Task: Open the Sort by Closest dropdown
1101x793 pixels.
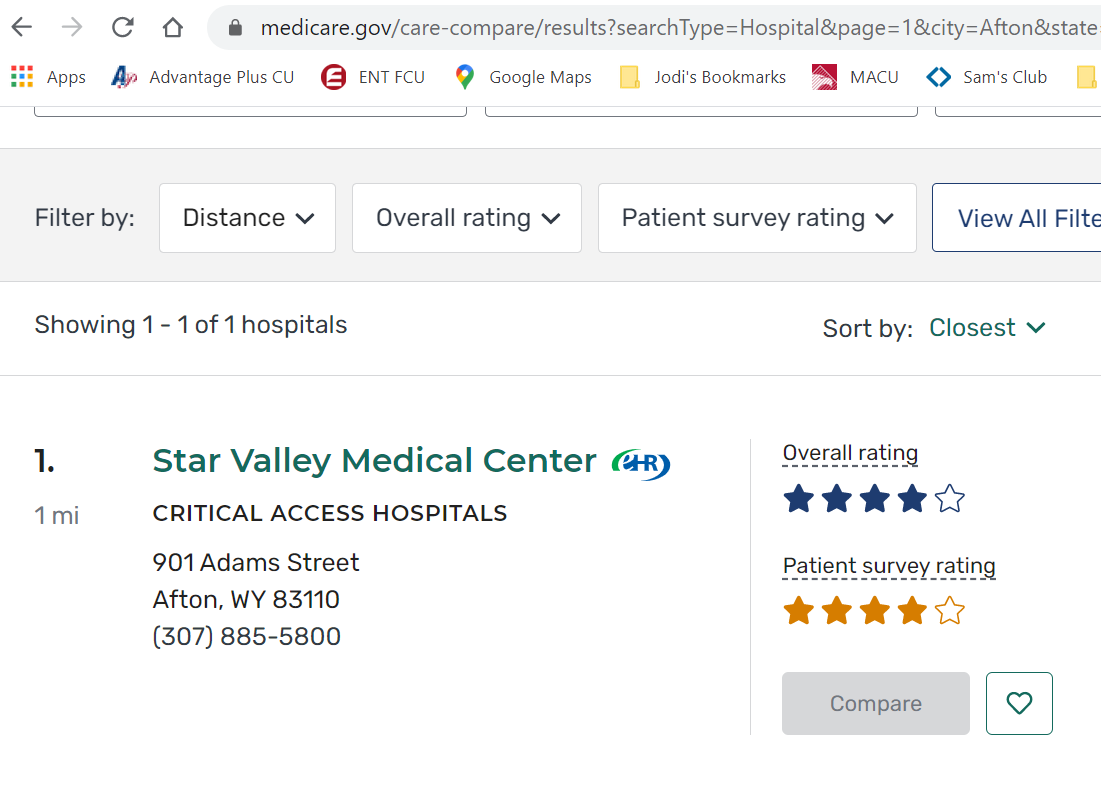Action: point(986,328)
